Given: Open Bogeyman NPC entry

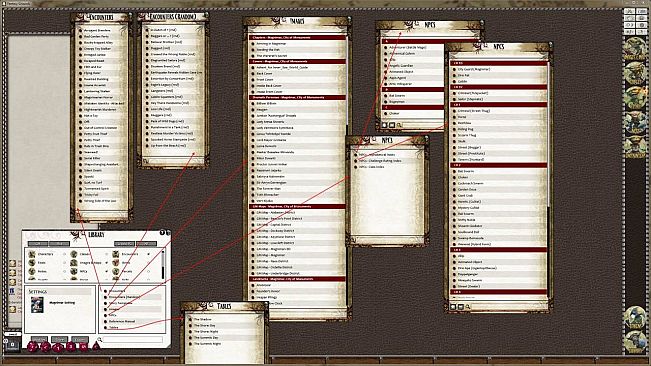Looking at the screenshot, I should 397,102.
